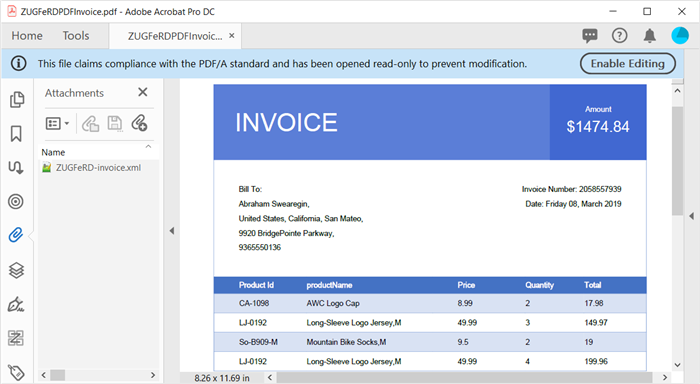Screen dimensions: 700x384
Task: Open the Layers panel icon
Action: pos(17,270)
